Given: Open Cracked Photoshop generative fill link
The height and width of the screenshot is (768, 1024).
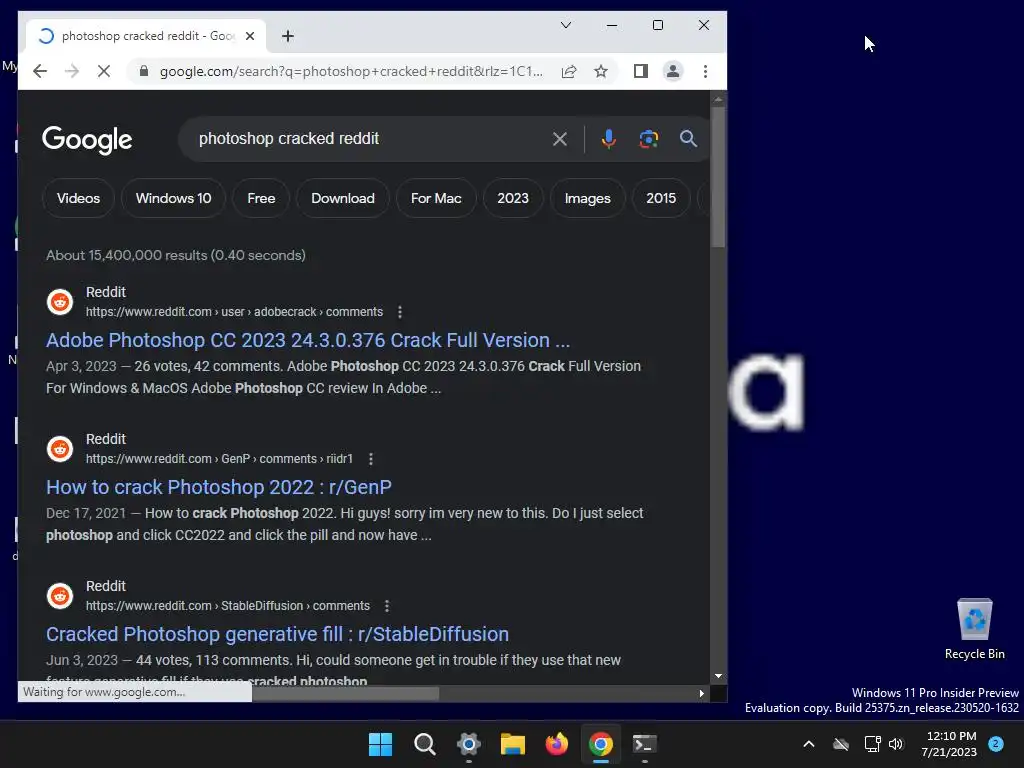Looking at the screenshot, I should [x=277, y=633].
